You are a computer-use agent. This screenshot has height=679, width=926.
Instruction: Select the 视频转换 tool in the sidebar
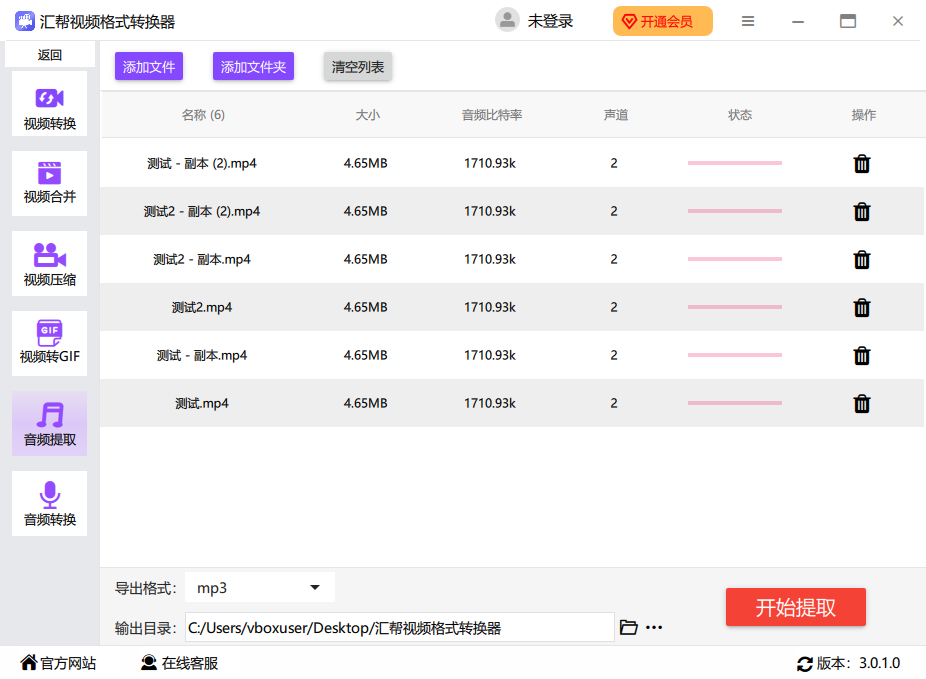(49, 103)
